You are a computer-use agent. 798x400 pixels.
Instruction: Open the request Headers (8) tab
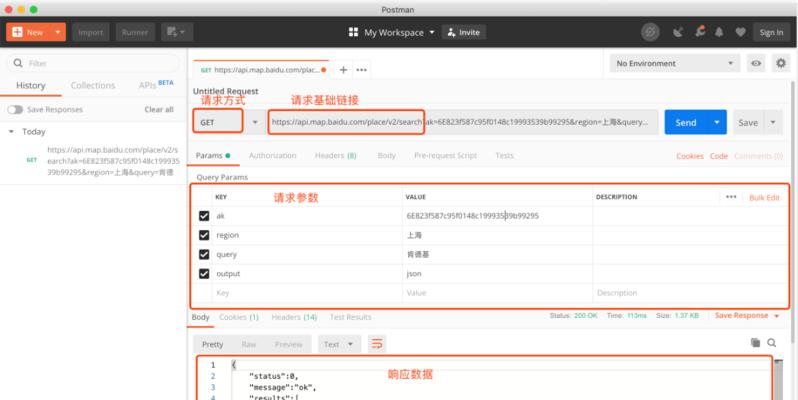[x=335, y=155]
